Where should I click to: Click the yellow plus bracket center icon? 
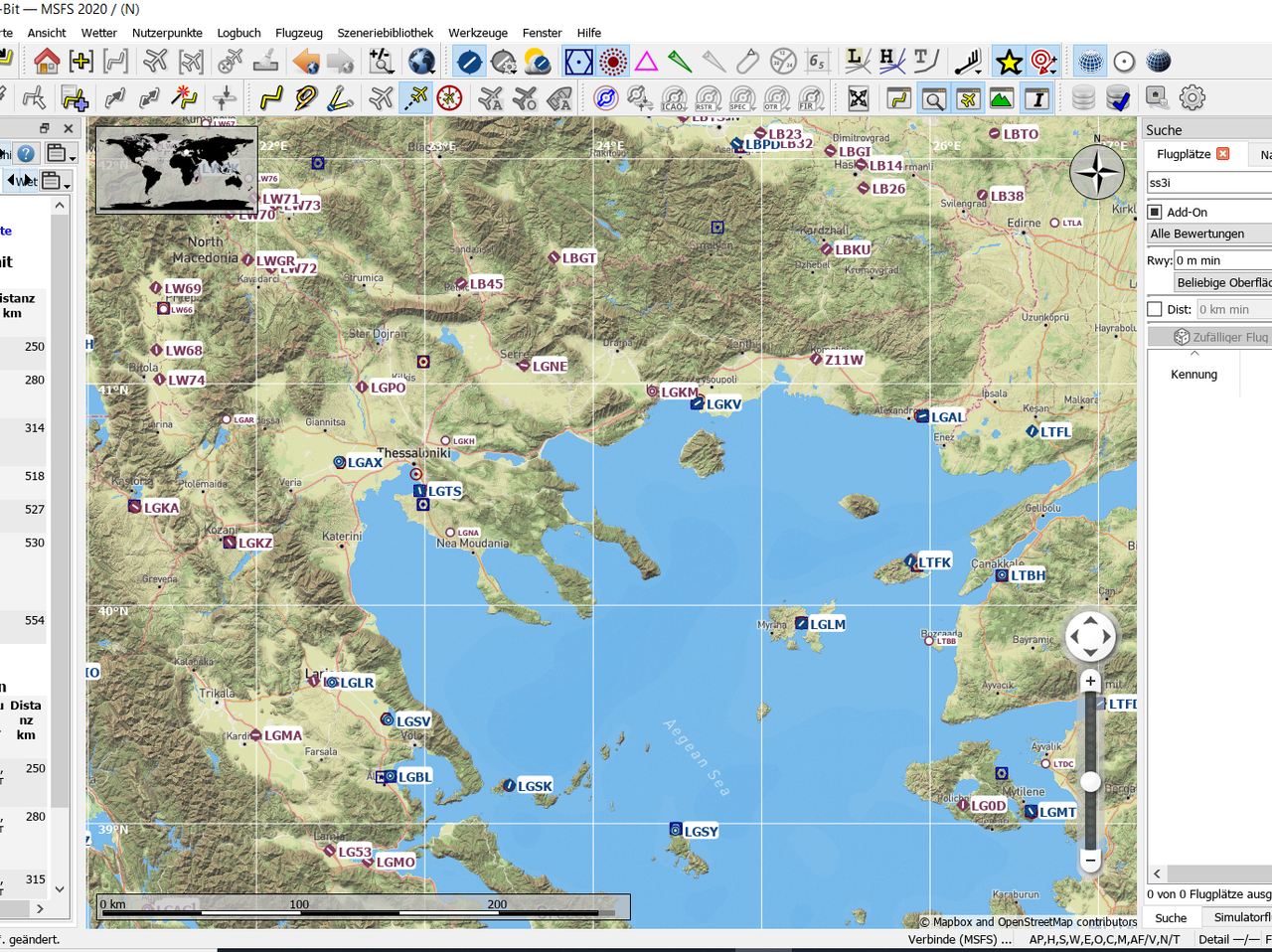point(81,62)
